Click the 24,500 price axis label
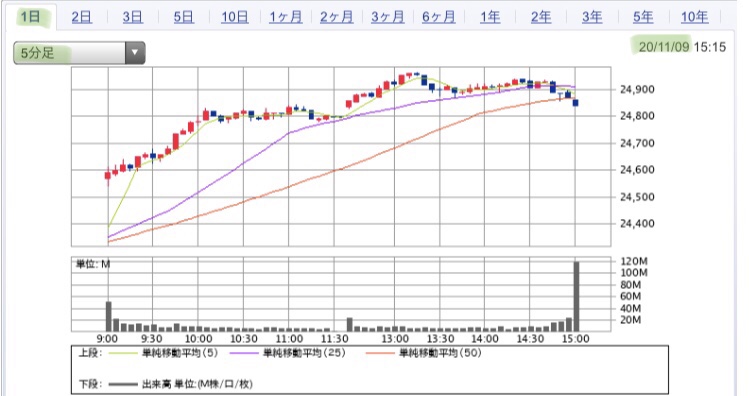Screen dimensions: 749x396 point(637,197)
